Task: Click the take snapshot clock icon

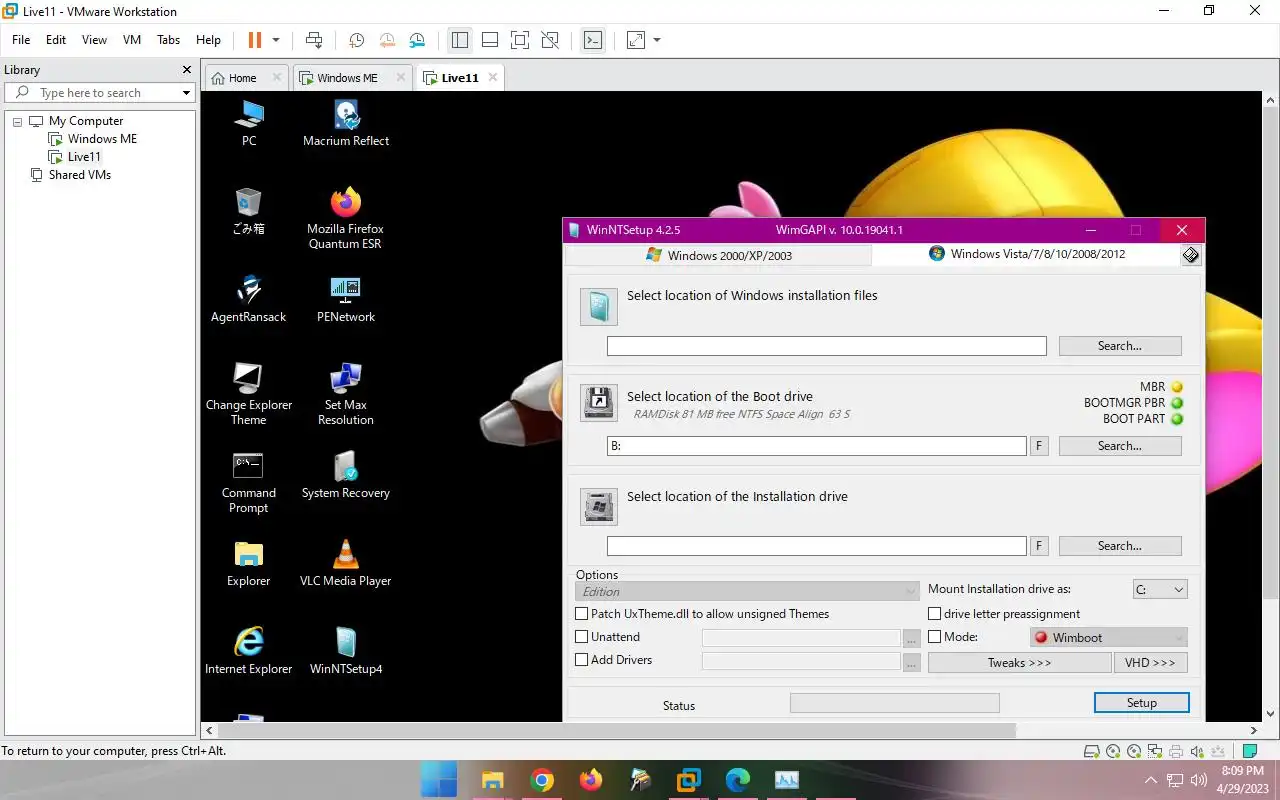Action: 356,40
